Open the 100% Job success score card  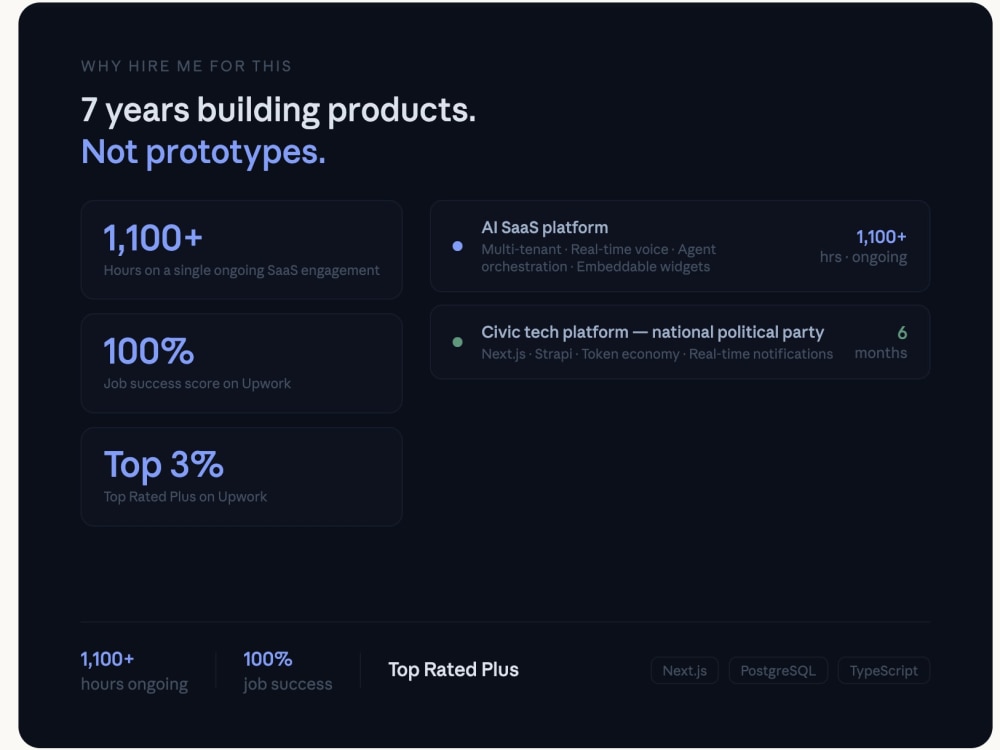[x=242, y=364]
